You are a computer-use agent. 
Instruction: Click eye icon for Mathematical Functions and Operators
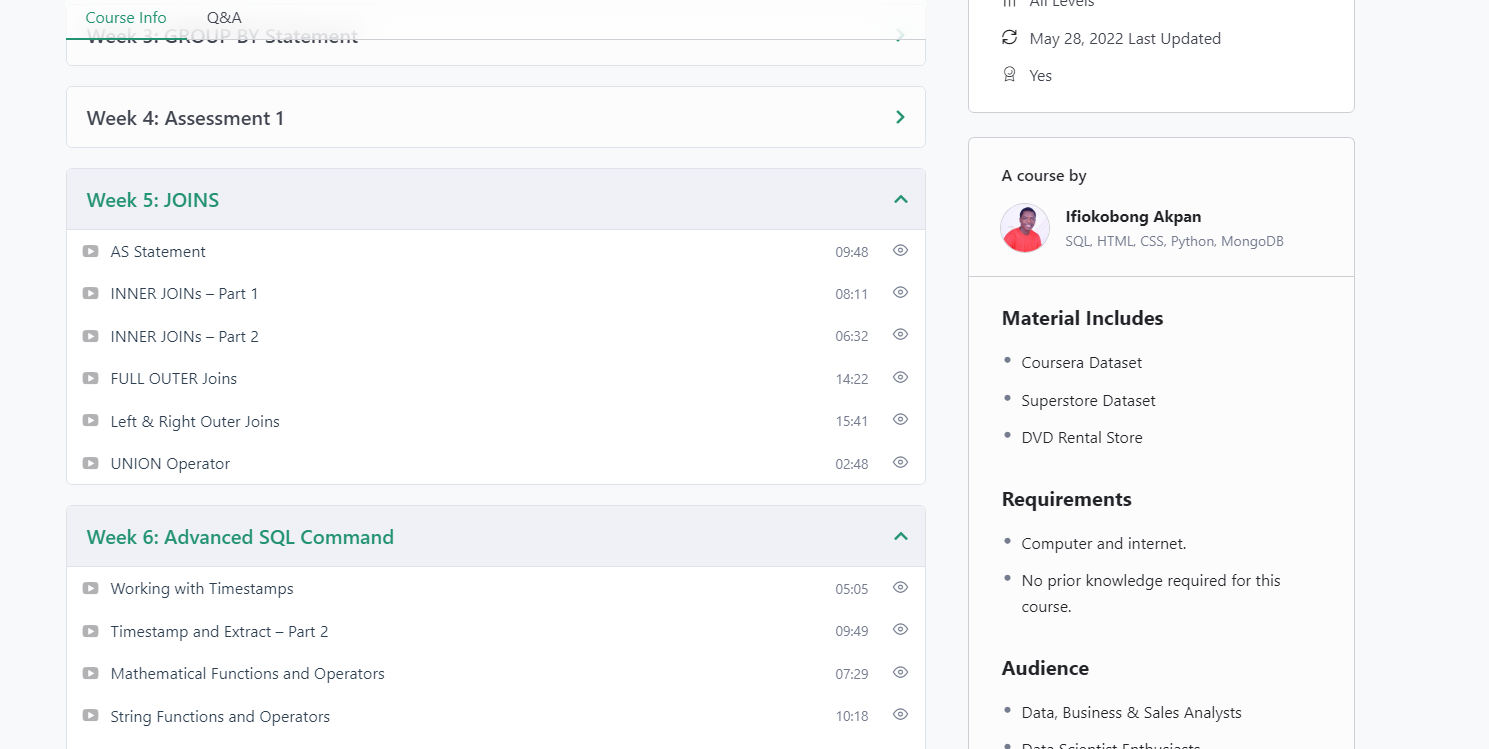pyautogui.click(x=900, y=673)
